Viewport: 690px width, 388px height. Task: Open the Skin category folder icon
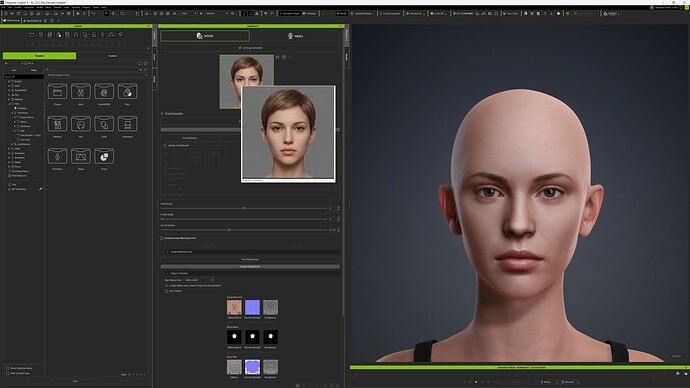(127, 92)
